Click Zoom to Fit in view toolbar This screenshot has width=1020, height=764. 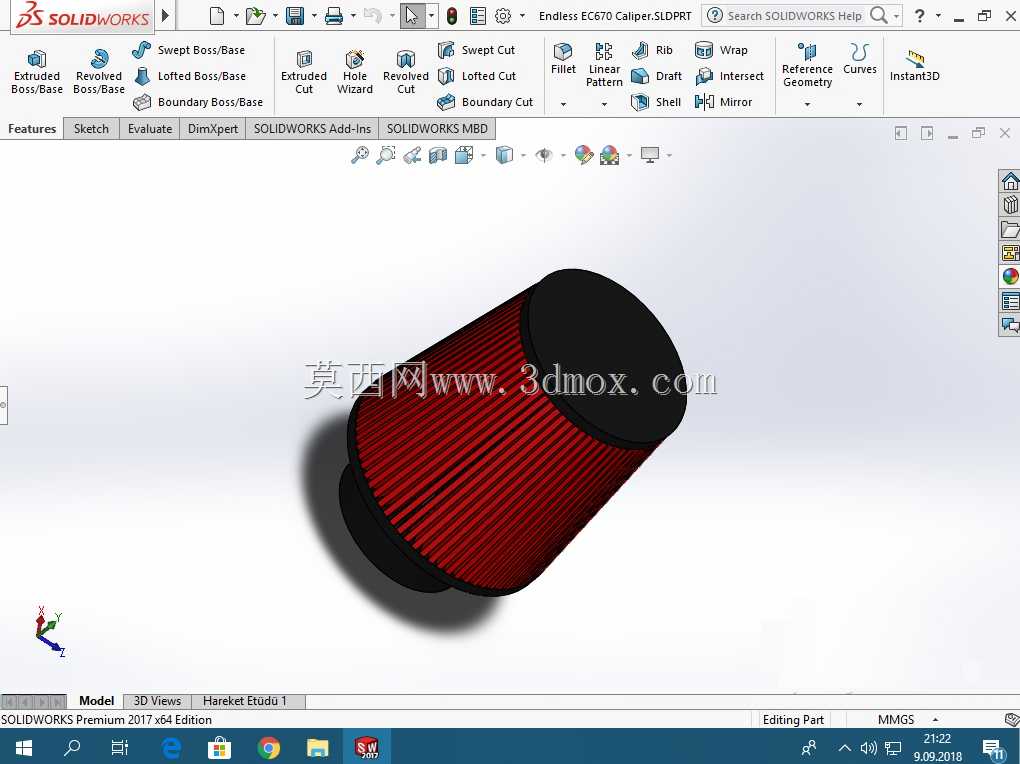(360, 155)
